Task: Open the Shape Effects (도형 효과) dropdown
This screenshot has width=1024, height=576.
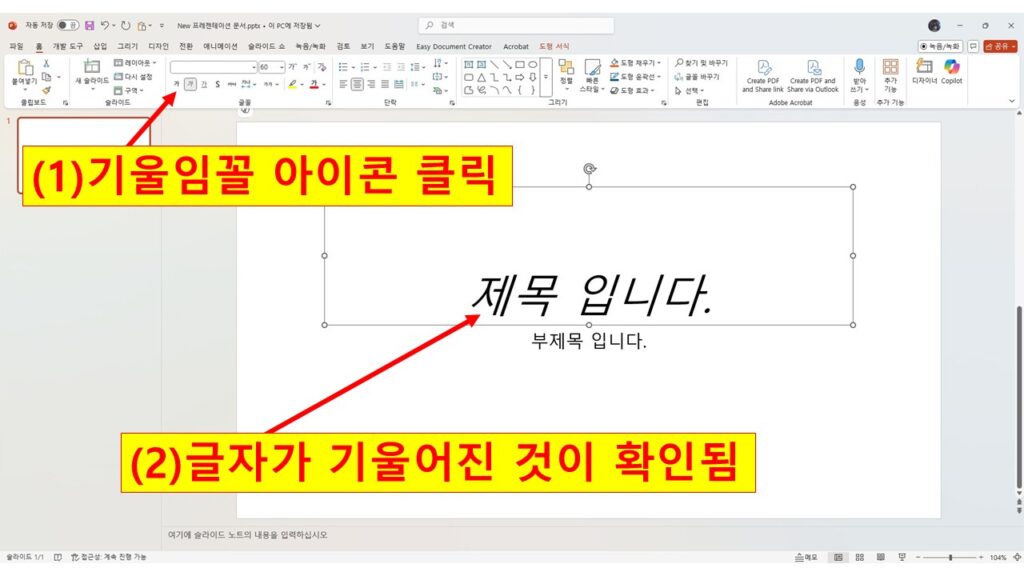Action: 632,90
